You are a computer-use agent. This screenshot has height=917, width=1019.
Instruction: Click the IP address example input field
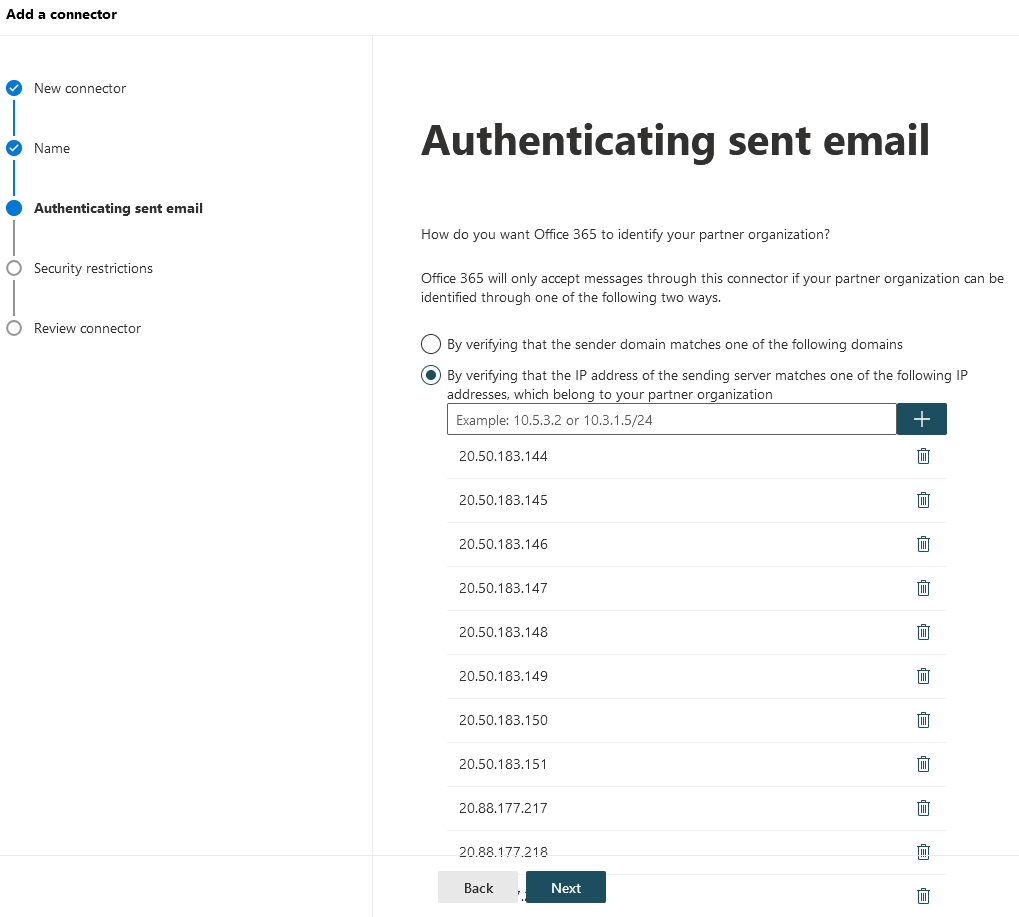[671, 419]
